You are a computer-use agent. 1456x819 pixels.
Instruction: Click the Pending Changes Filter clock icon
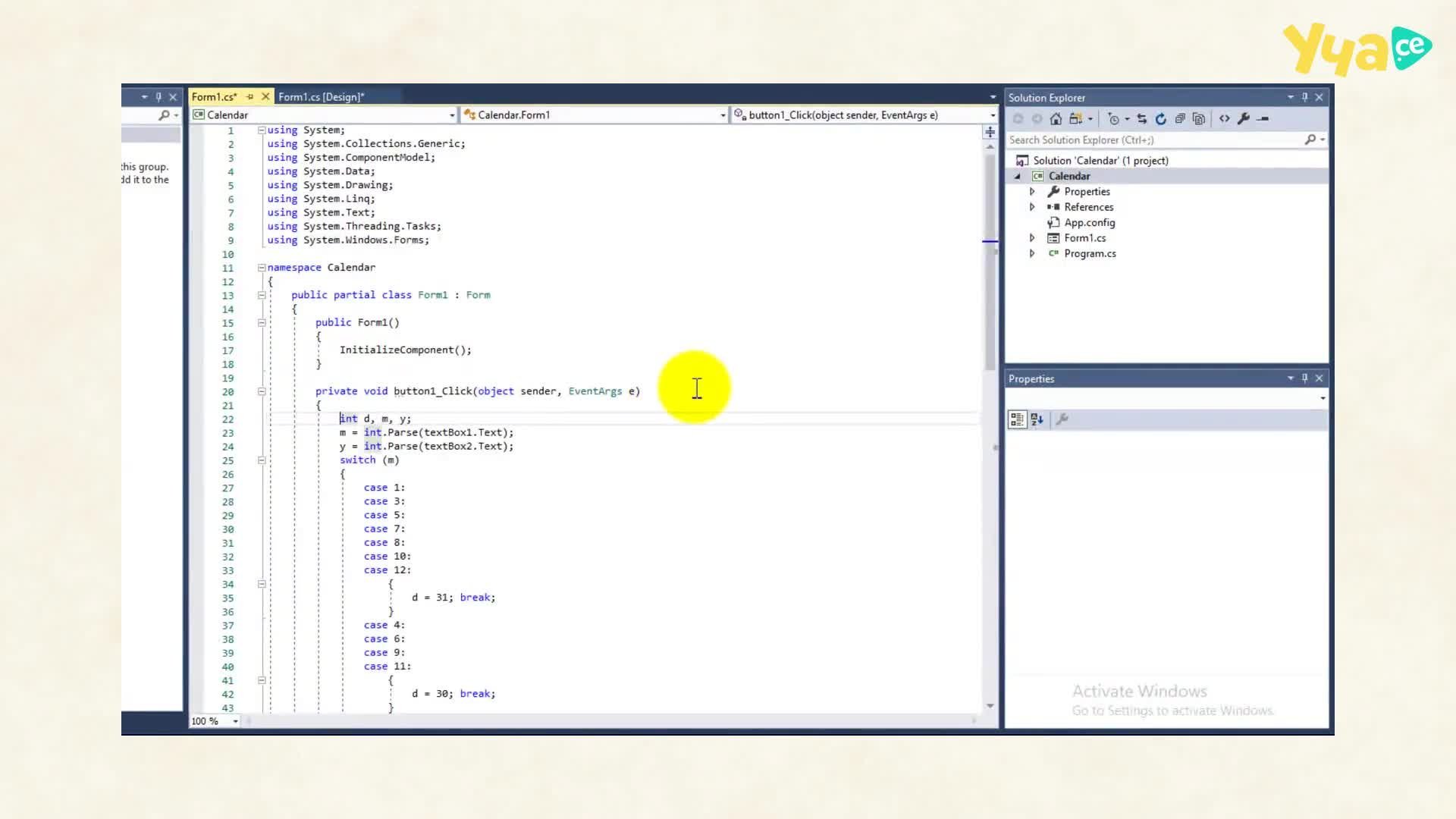[x=1113, y=118]
